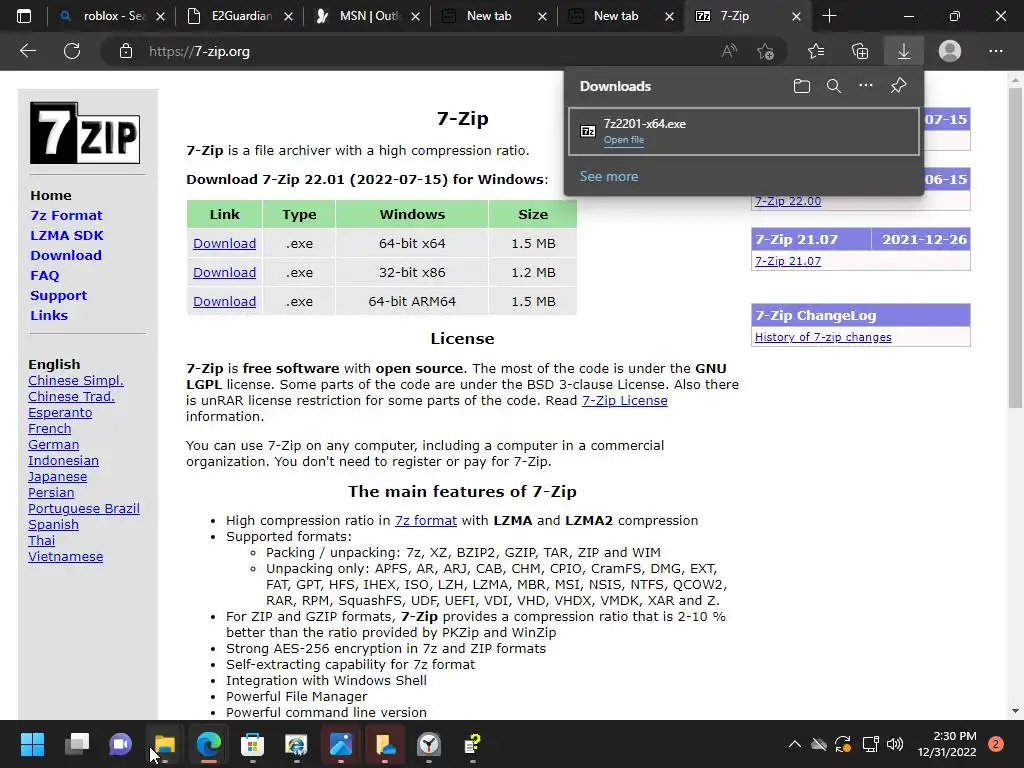Open Microsoft Store from taskbar
This screenshot has width=1024, height=768.
tap(252, 744)
